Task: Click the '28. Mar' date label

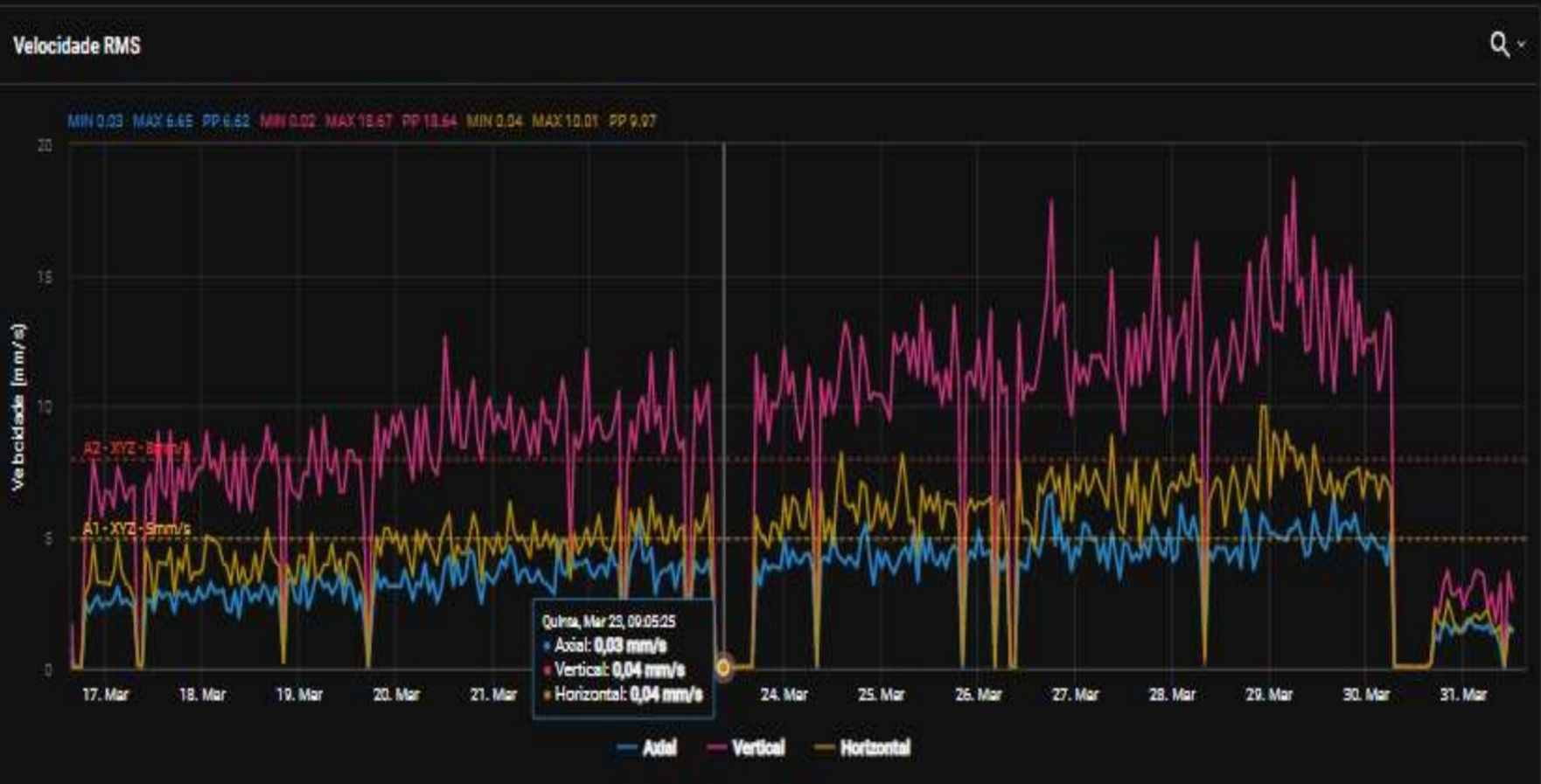Action: click(x=1172, y=695)
